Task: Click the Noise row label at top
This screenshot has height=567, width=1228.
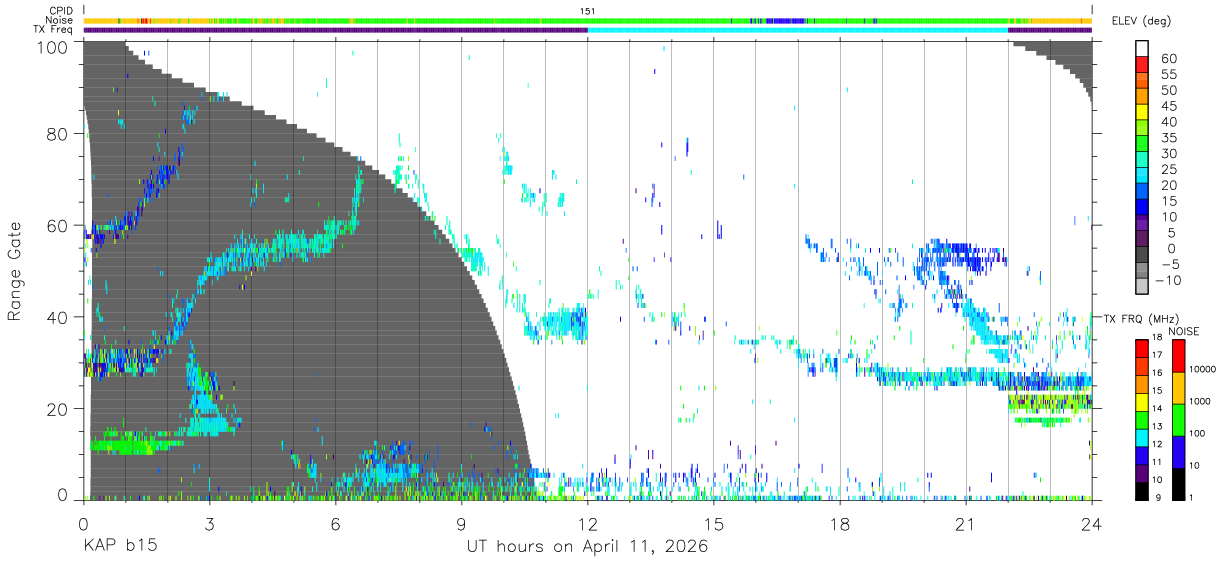Action: click(59, 20)
